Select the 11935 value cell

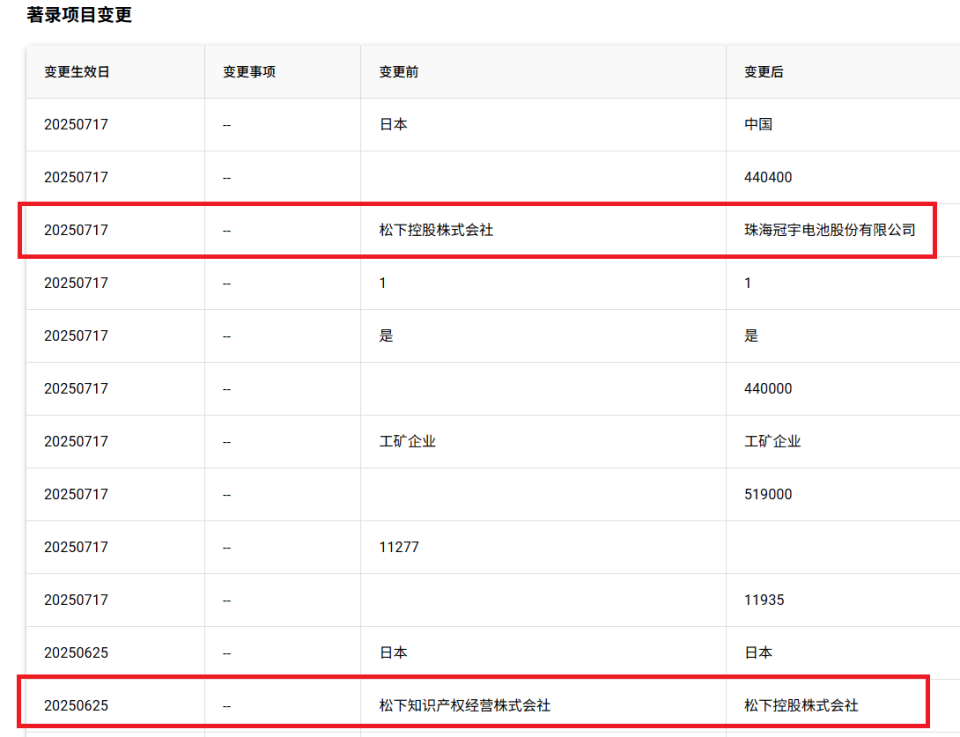coord(764,600)
